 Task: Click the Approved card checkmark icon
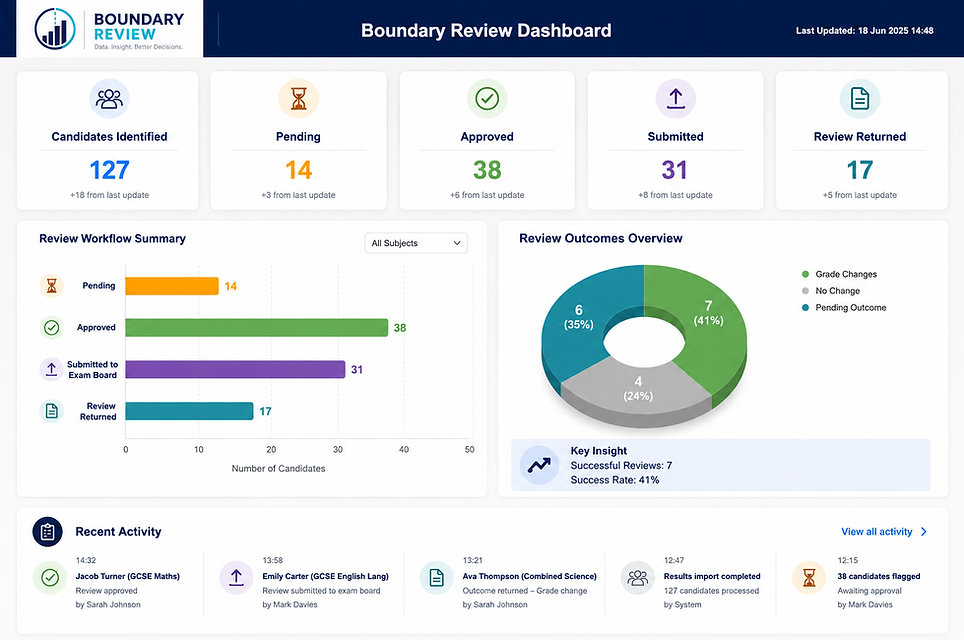[x=487, y=98]
